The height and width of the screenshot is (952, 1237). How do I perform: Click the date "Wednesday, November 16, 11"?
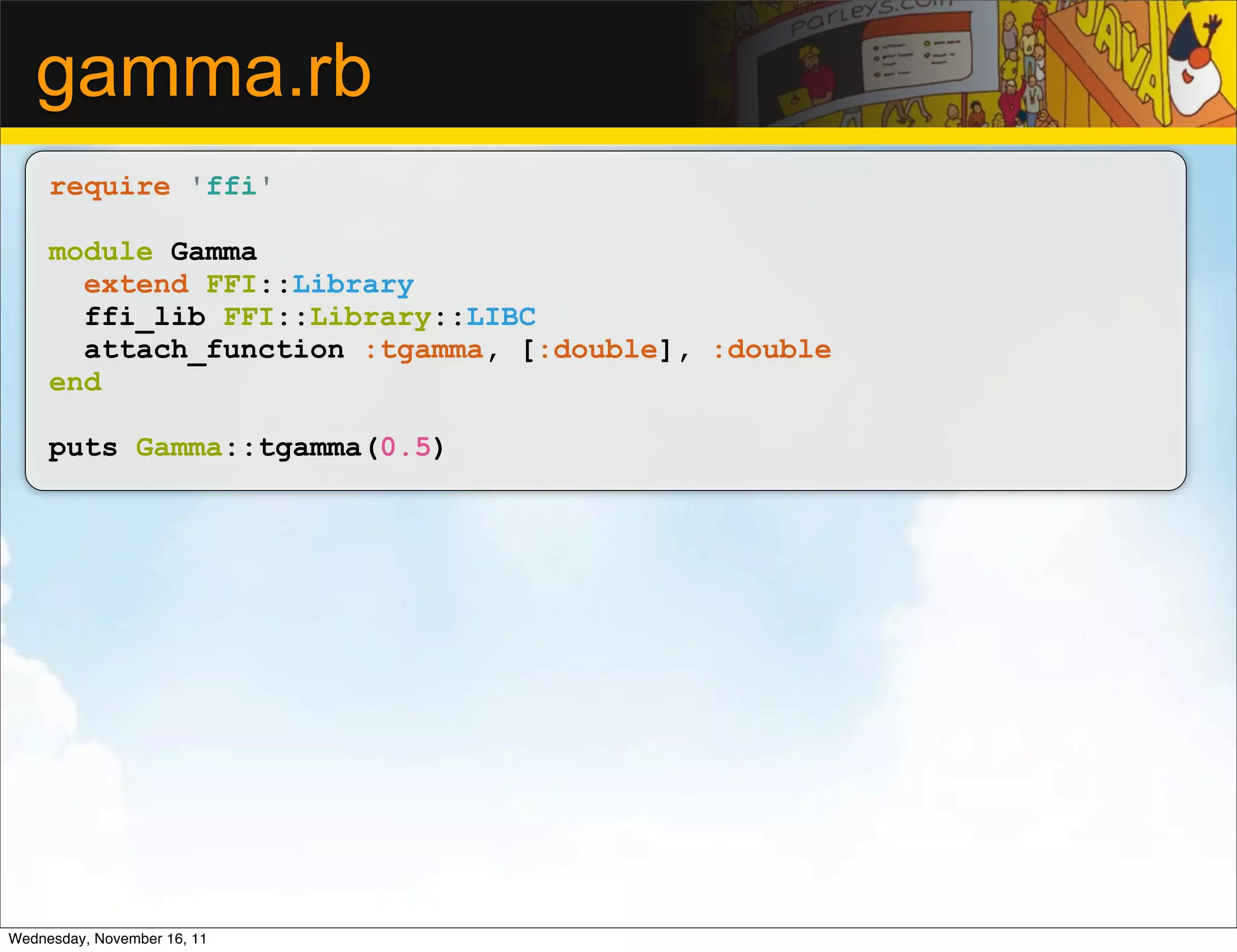[108, 939]
